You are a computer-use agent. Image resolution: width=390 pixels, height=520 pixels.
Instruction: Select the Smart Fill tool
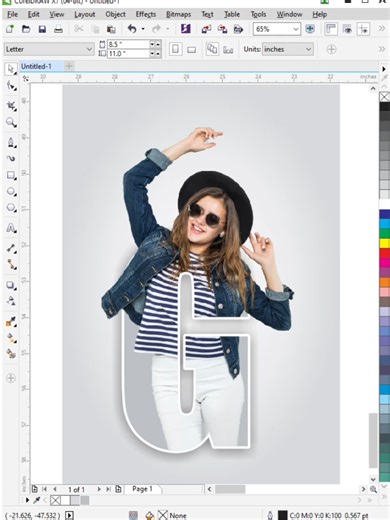tap(11, 354)
